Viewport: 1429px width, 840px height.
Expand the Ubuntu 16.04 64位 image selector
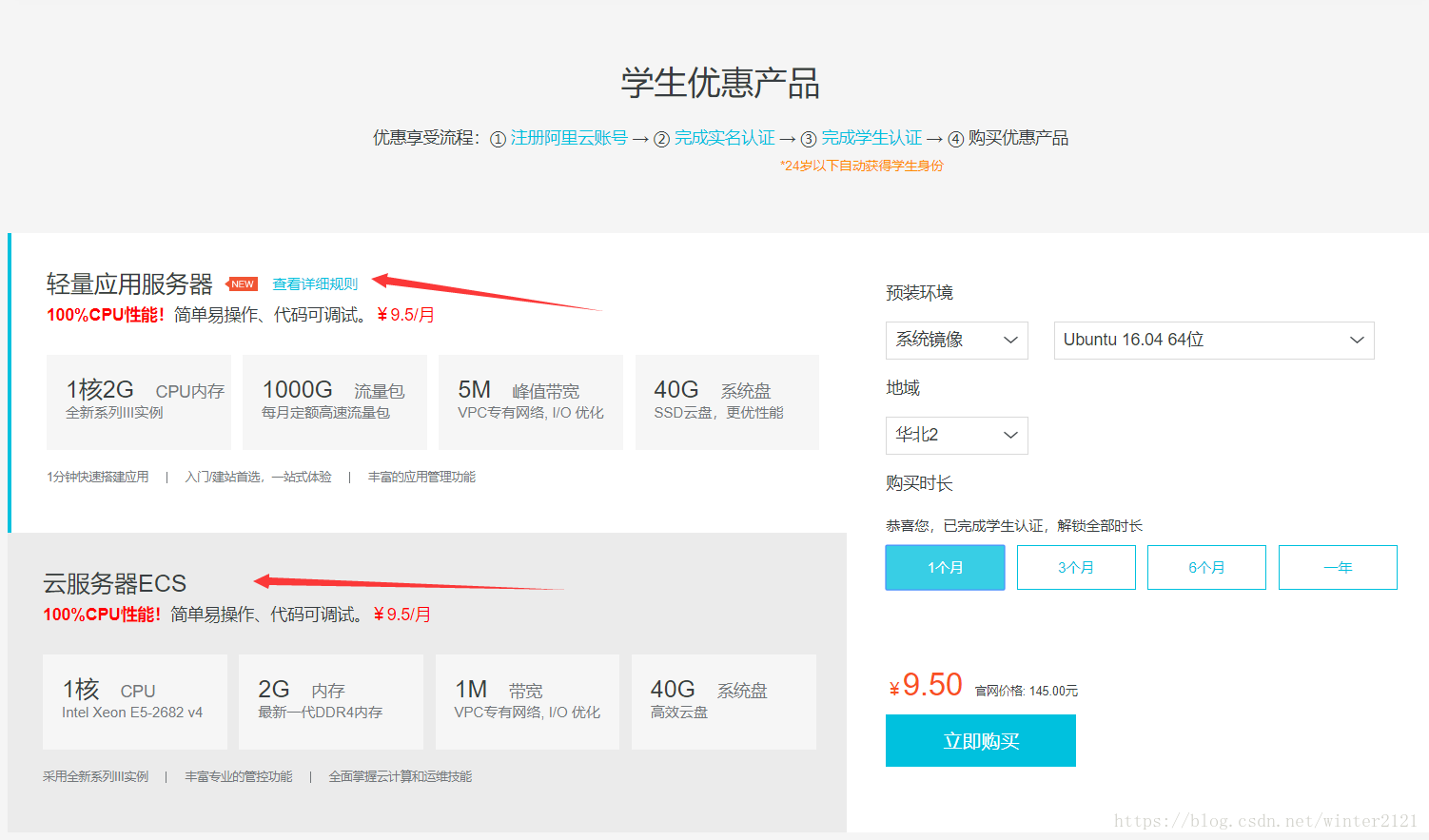(x=1213, y=340)
